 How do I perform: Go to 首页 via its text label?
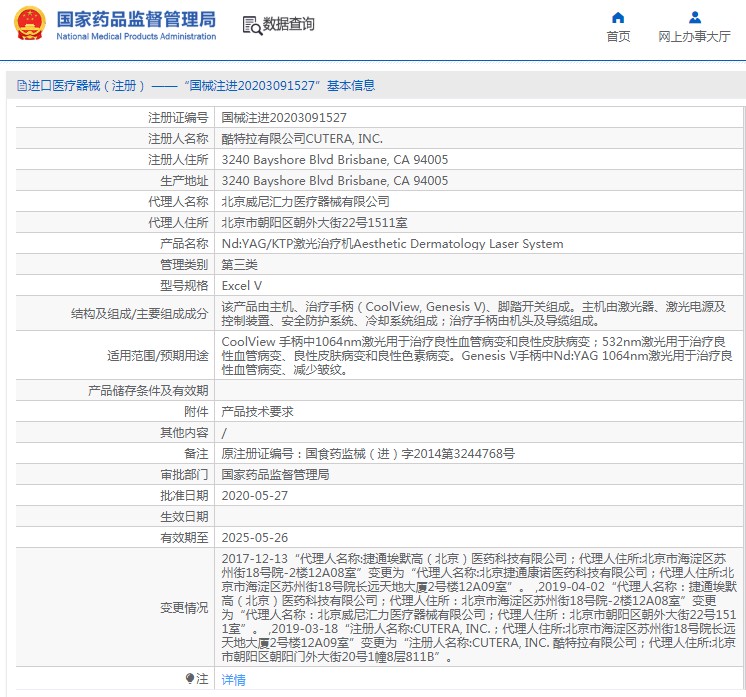618,37
